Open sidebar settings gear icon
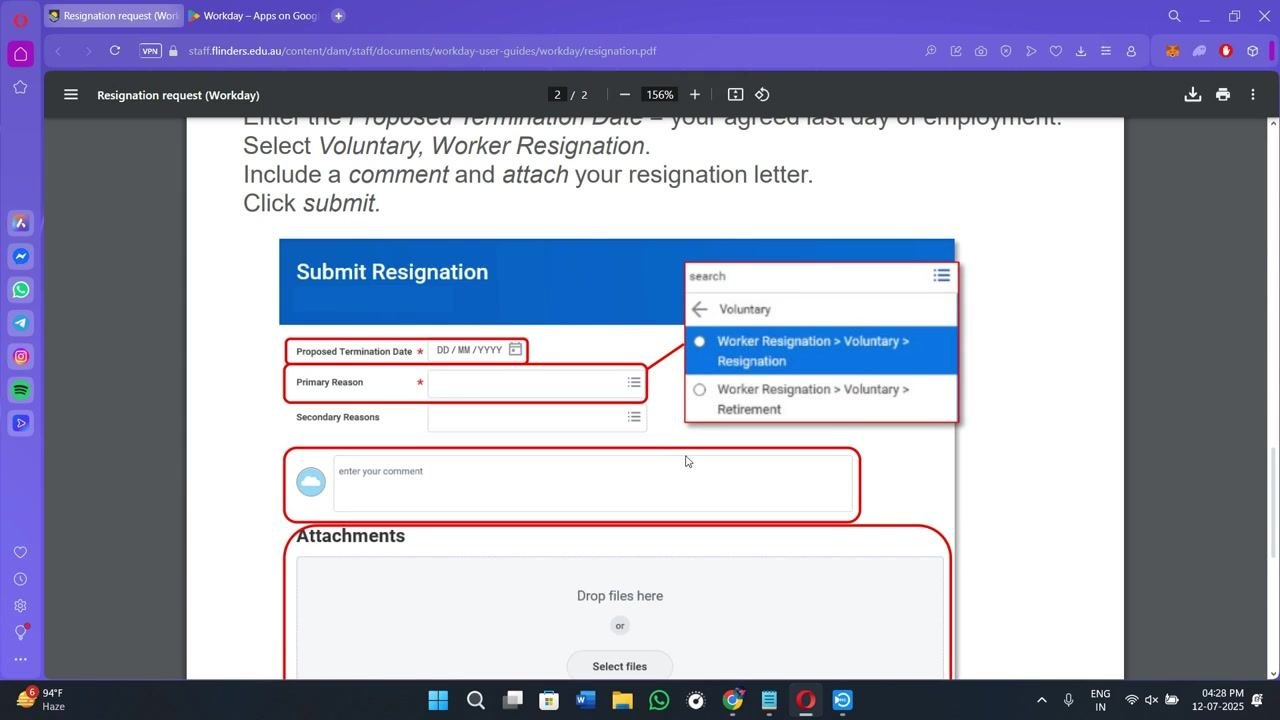This screenshot has height=720, width=1280. [20, 606]
